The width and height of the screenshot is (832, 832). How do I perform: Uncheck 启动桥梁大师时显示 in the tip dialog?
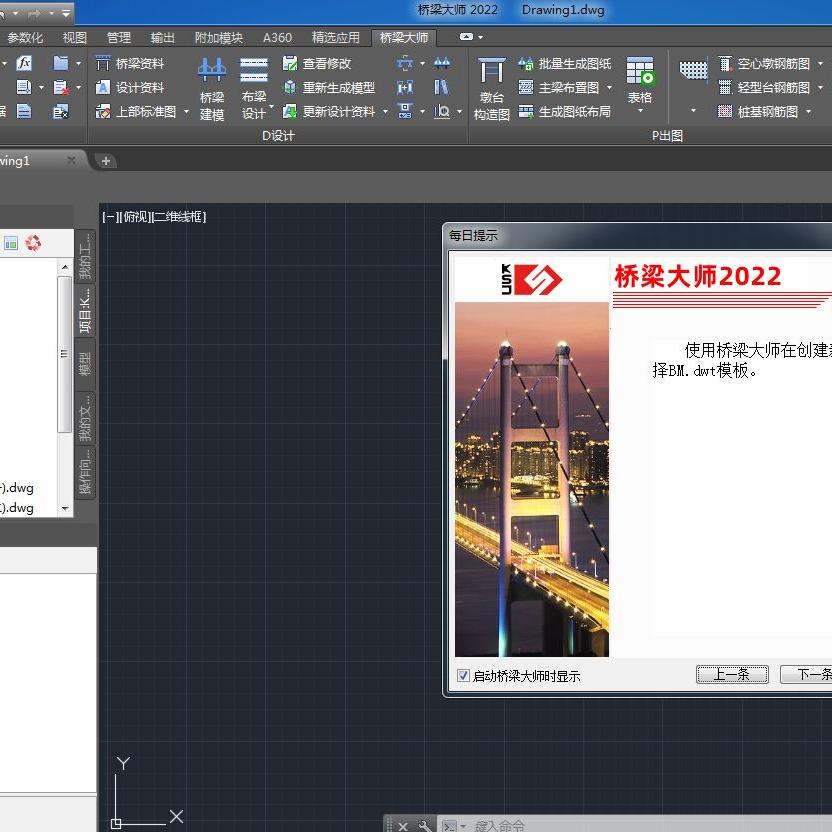tap(463, 675)
